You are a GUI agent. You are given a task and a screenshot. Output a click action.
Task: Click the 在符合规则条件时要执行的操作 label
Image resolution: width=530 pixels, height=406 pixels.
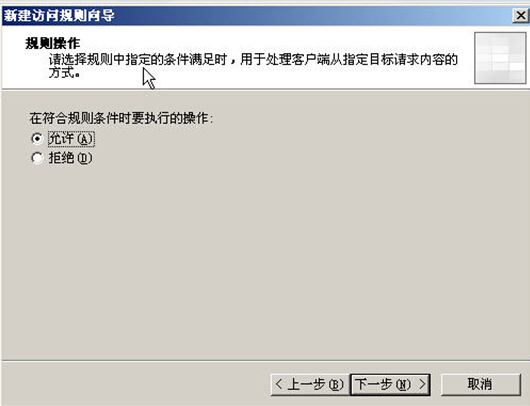121,118
